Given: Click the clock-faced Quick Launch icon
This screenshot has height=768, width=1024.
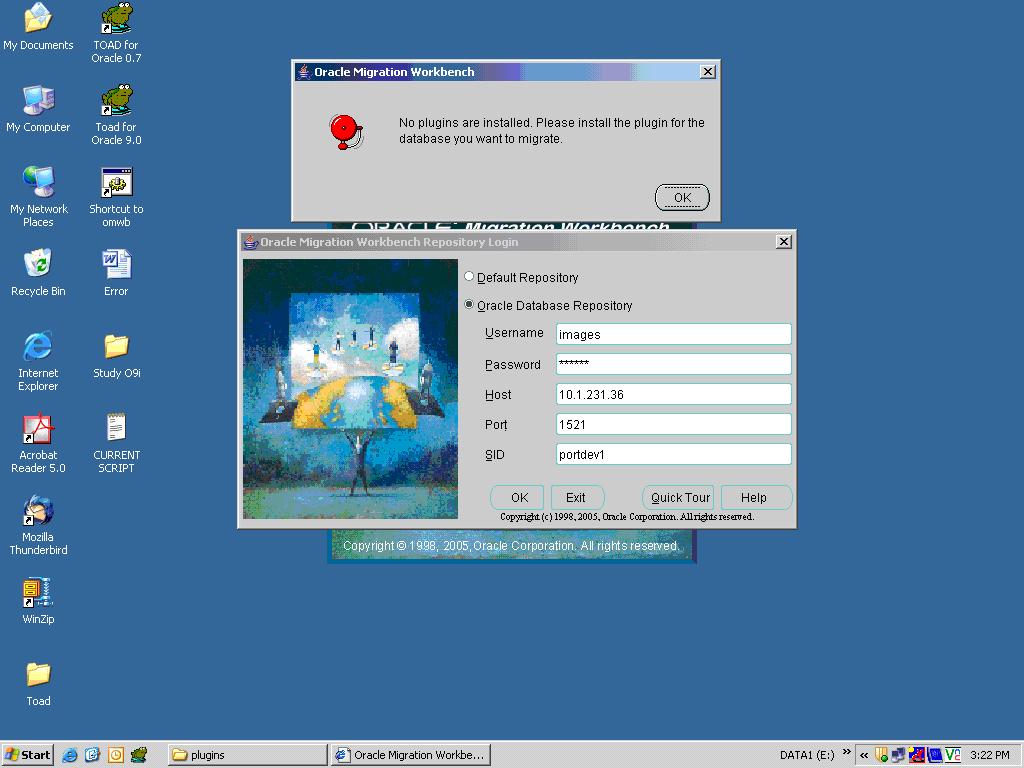Looking at the screenshot, I should [x=116, y=755].
